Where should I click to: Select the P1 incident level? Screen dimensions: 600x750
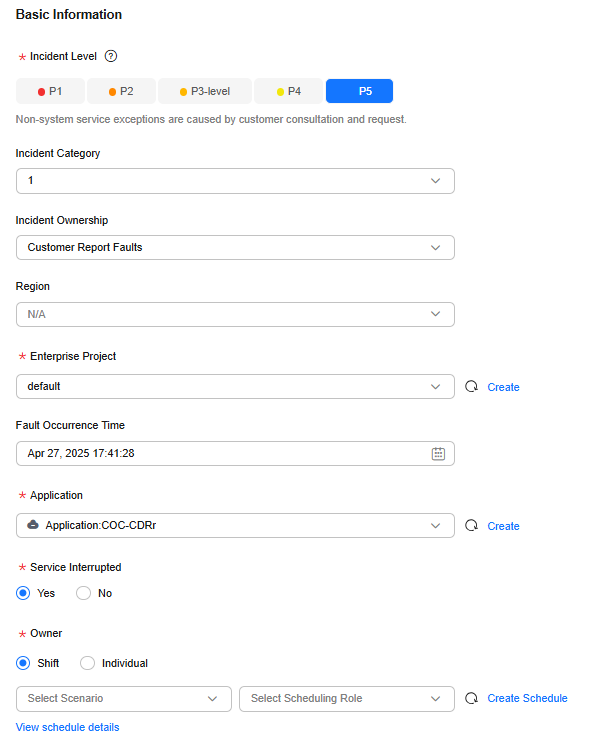tap(50, 91)
